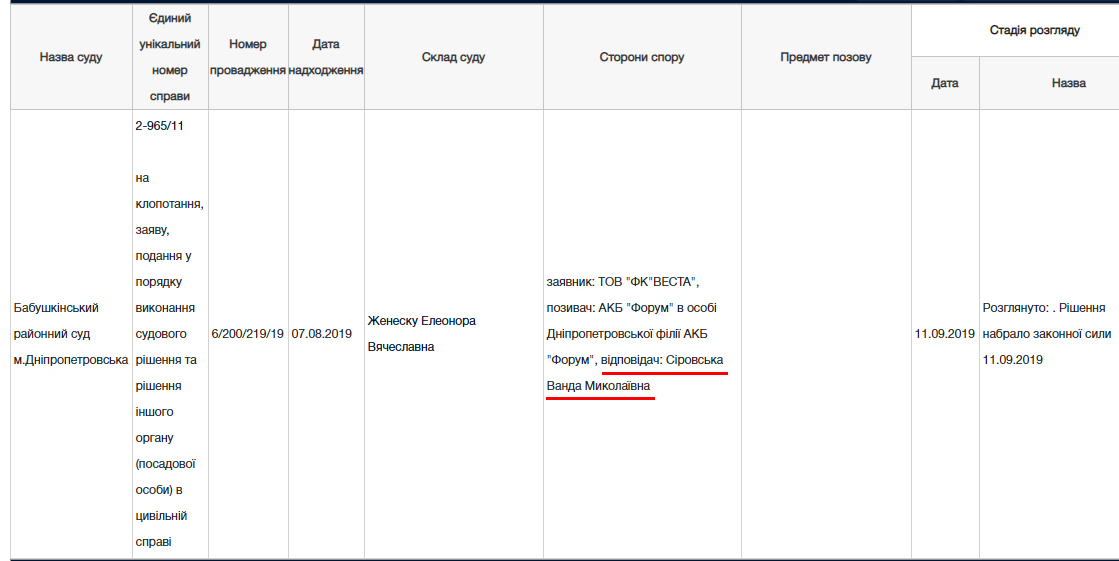Click the 'Дата надходження' column header
This screenshot has width=1119, height=561.
325,57
